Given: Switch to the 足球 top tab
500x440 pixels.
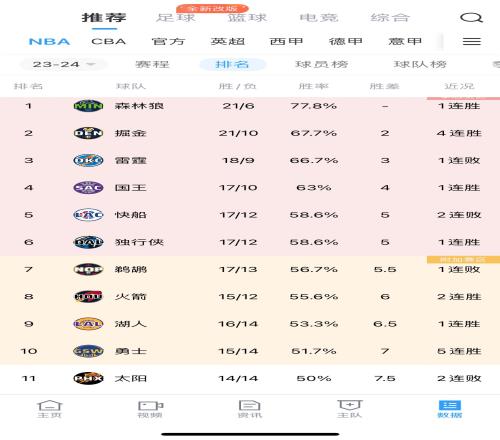Looking at the screenshot, I should 176,17.
